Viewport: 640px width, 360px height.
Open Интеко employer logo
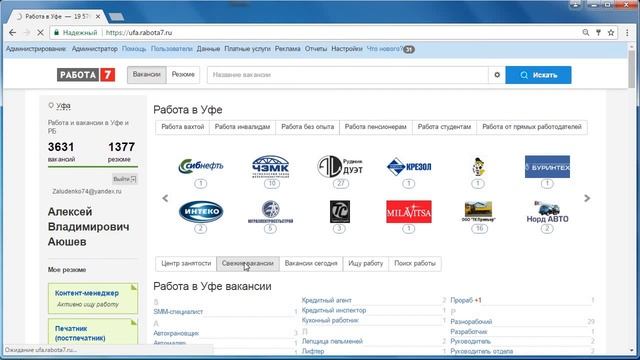[201, 211]
